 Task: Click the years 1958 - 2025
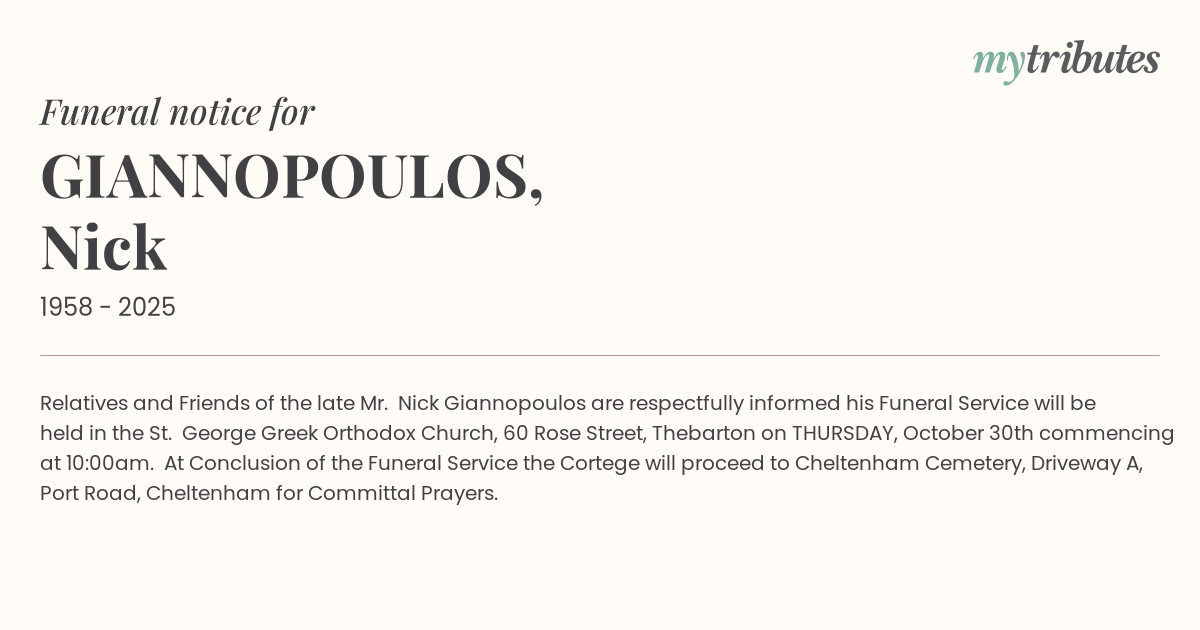108,308
